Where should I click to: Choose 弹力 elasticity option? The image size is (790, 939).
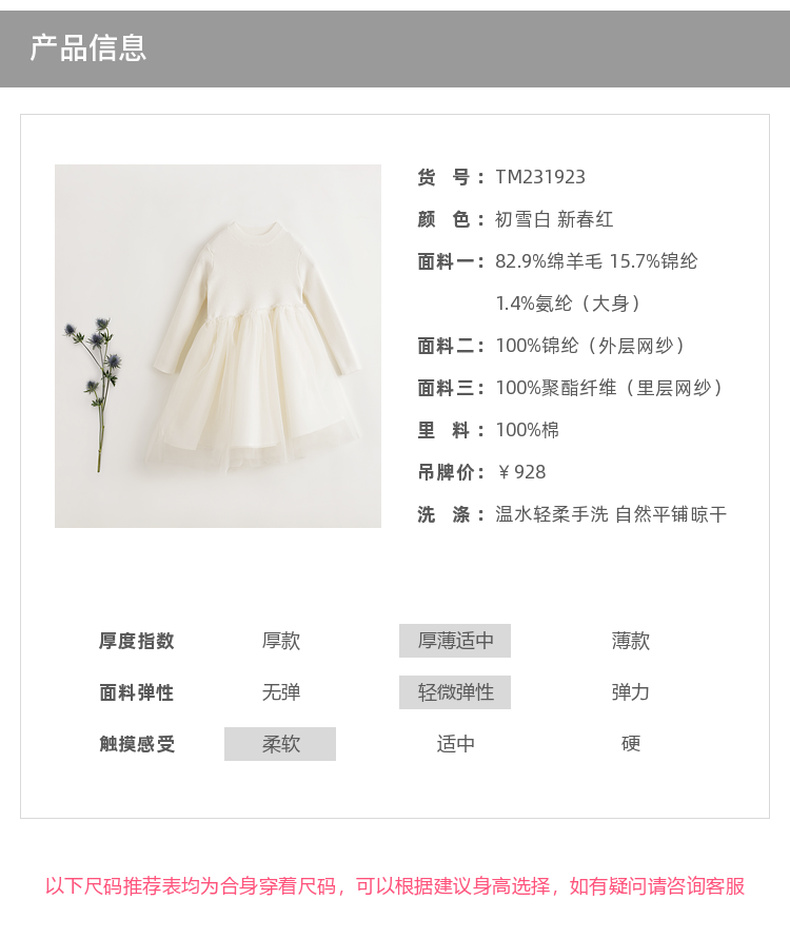coord(630,692)
